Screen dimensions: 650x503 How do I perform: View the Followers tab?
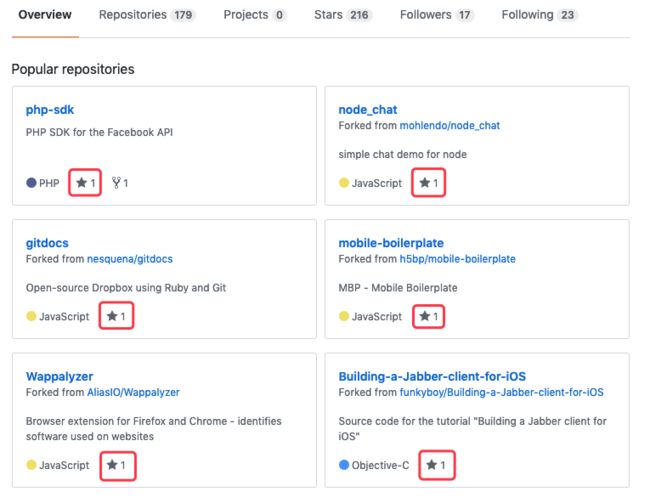pos(437,15)
